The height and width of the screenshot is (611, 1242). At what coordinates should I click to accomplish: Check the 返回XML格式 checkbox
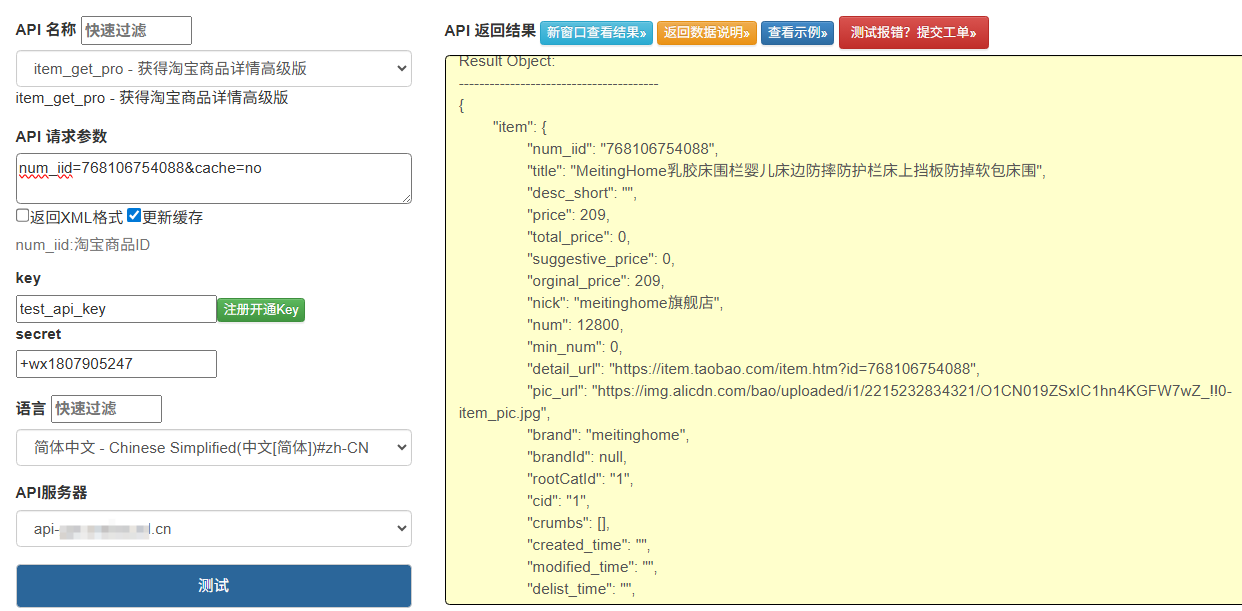23,216
